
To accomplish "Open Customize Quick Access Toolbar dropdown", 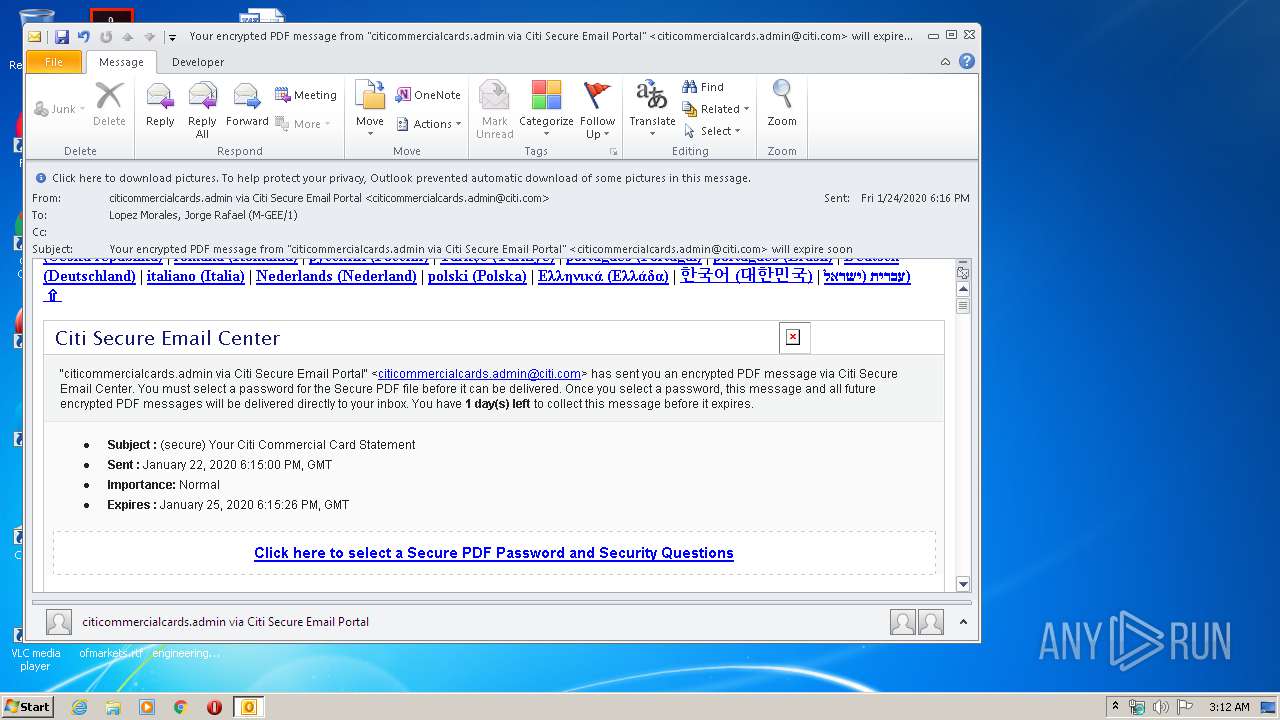I will (x=172, y=37).
